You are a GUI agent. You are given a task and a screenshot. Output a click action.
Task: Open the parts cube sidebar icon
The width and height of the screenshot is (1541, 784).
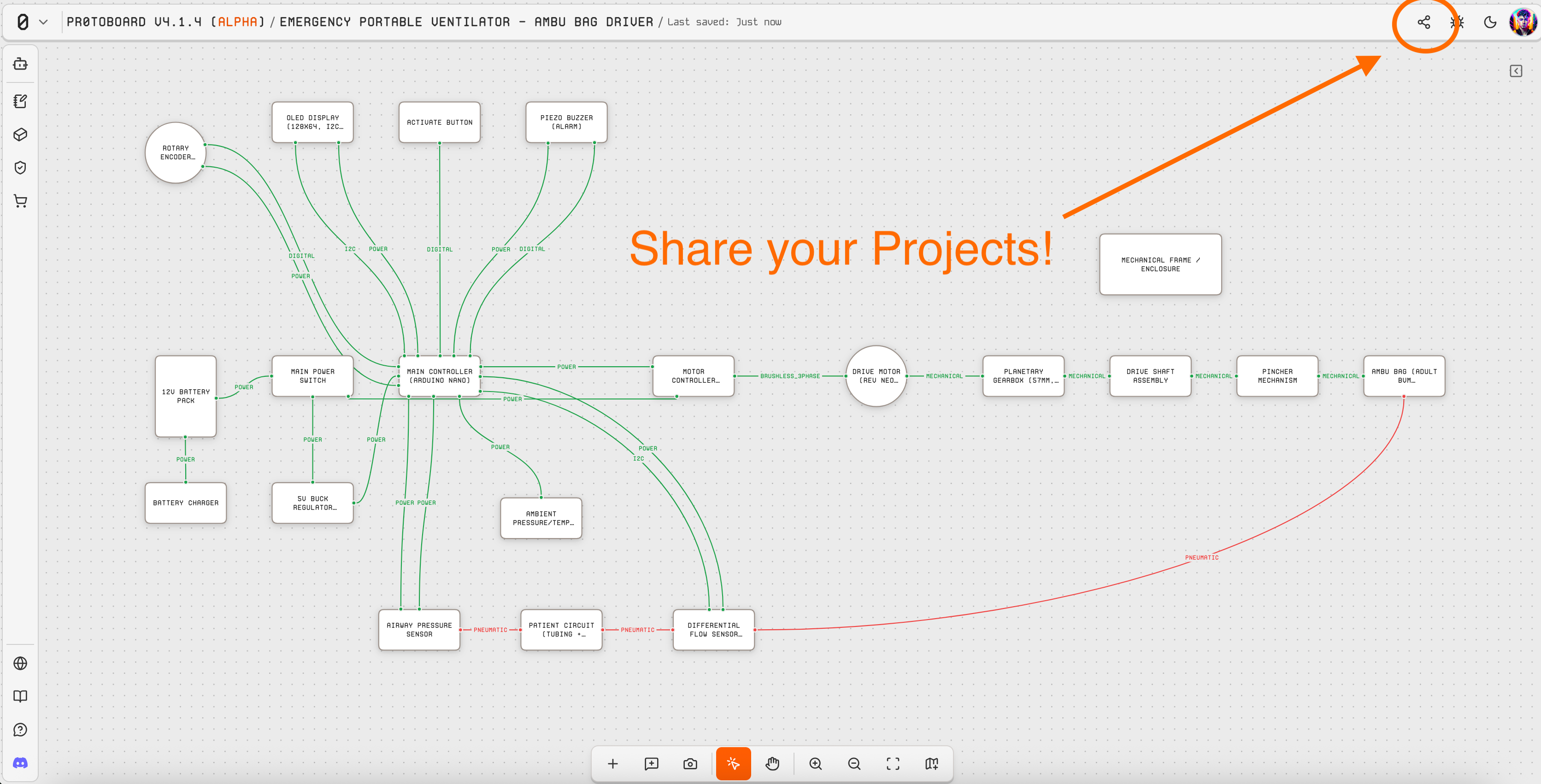coord(20,135)
